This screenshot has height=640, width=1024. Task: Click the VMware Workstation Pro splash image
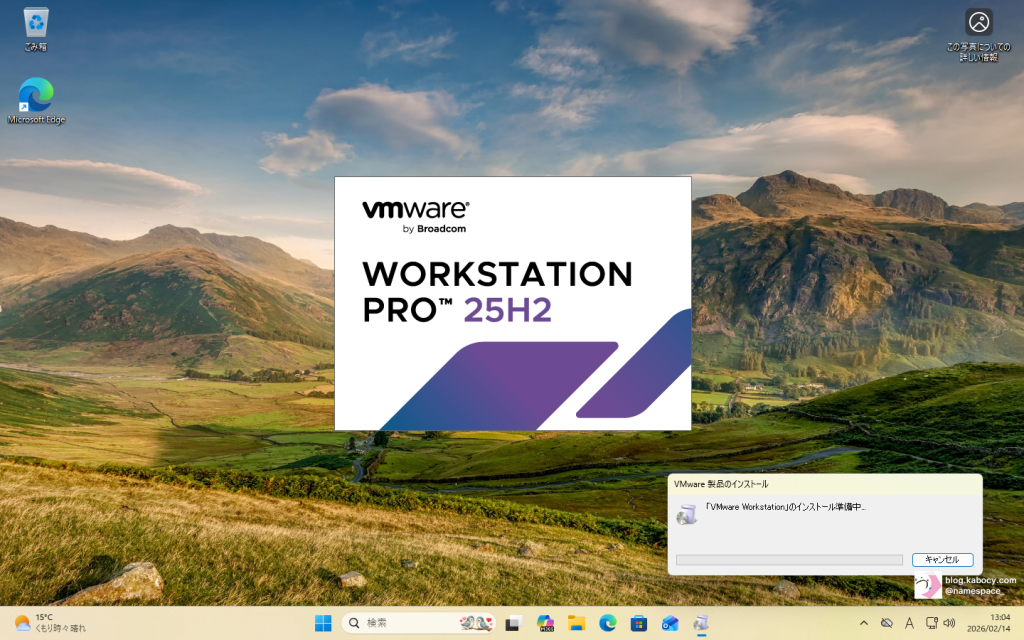tap(512, 303)
